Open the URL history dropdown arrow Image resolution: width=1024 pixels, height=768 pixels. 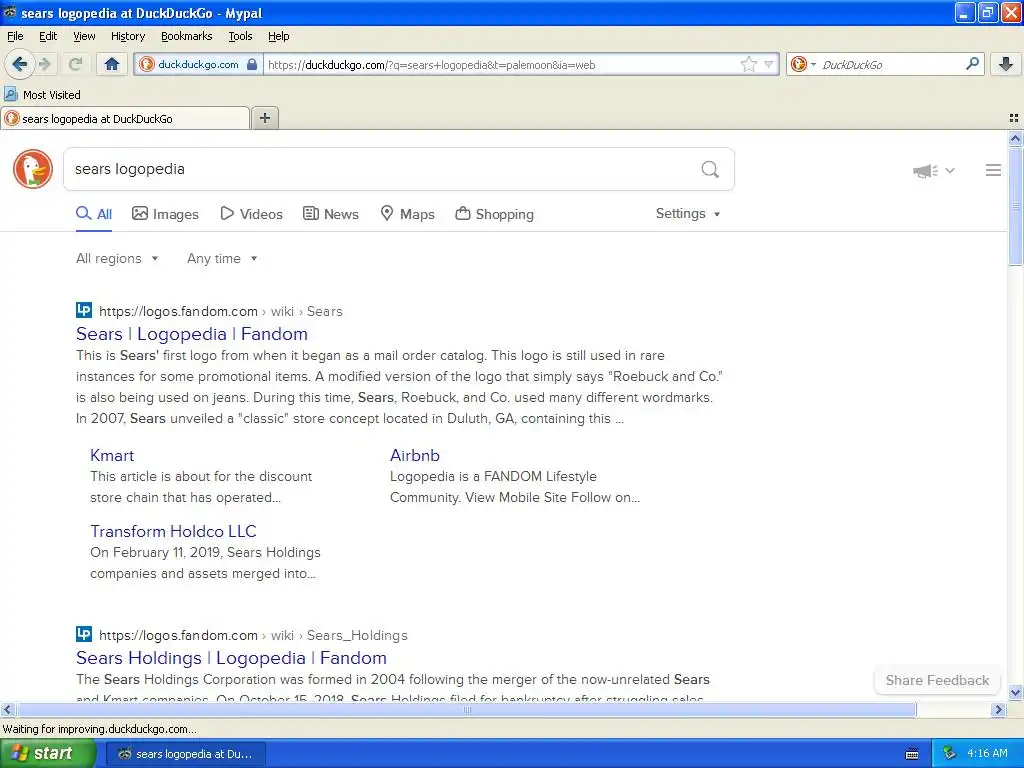point(769,64)
